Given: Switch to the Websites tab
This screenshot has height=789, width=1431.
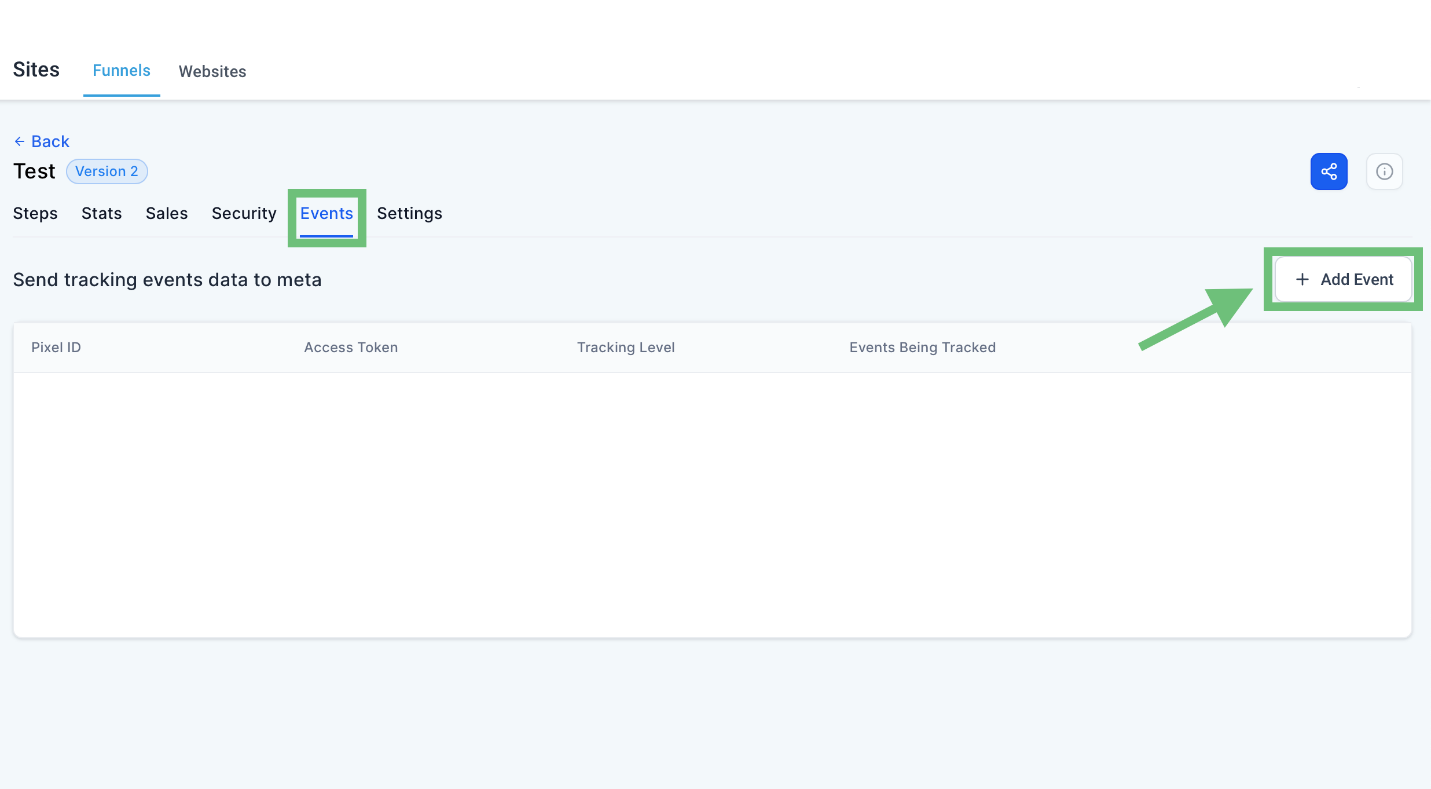Looking at the screenshot, I should (212, 71).
